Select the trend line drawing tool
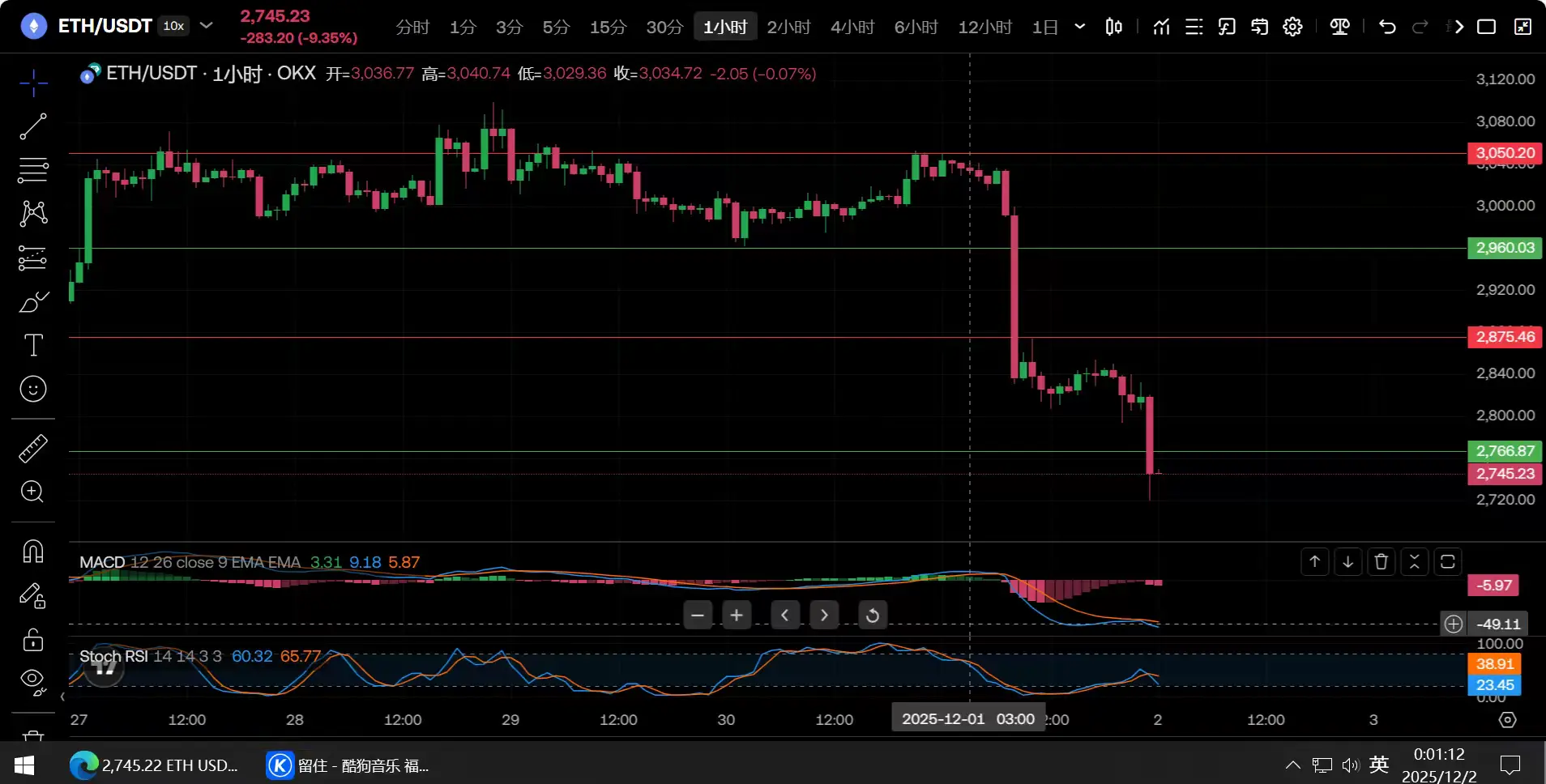Image resolution: width=1546 pixels, height=784 pixels. tap(33, 126)
